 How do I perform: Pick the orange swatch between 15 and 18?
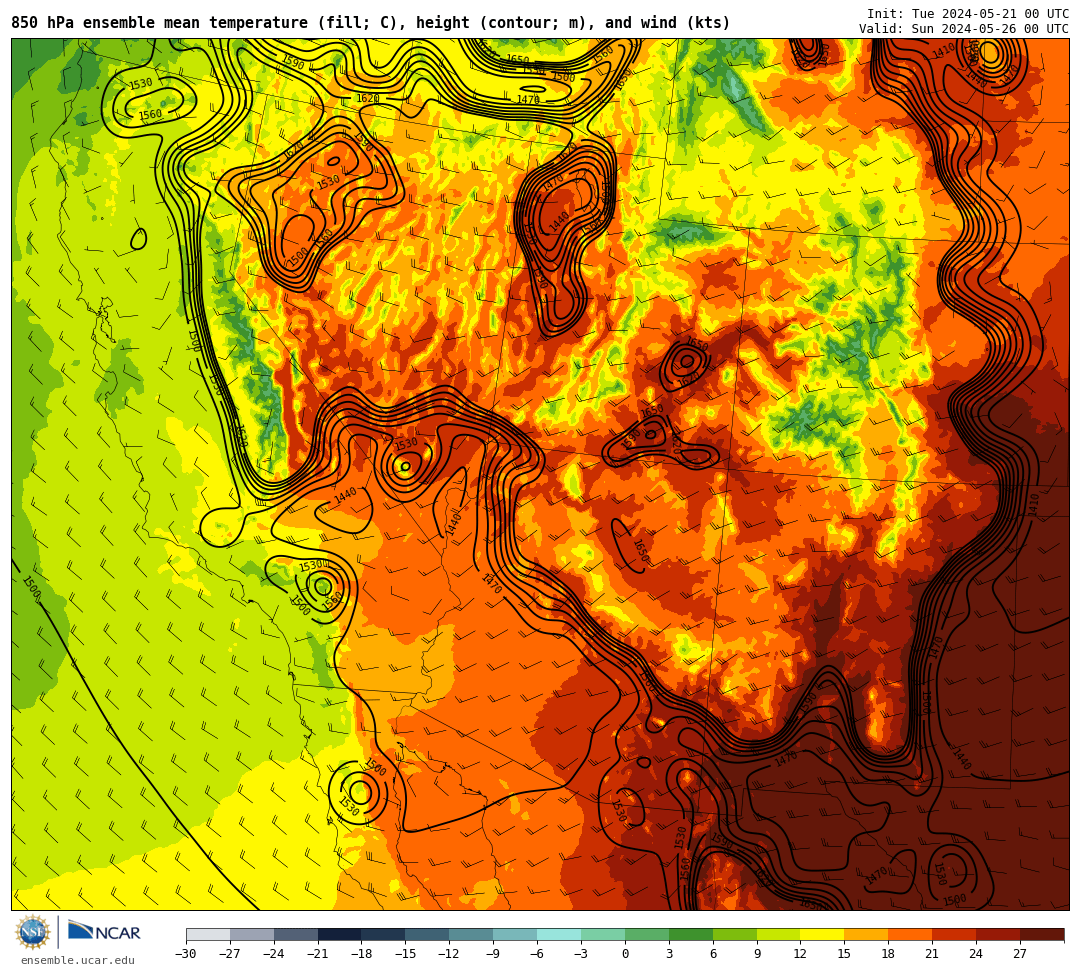tap(866, 934)
